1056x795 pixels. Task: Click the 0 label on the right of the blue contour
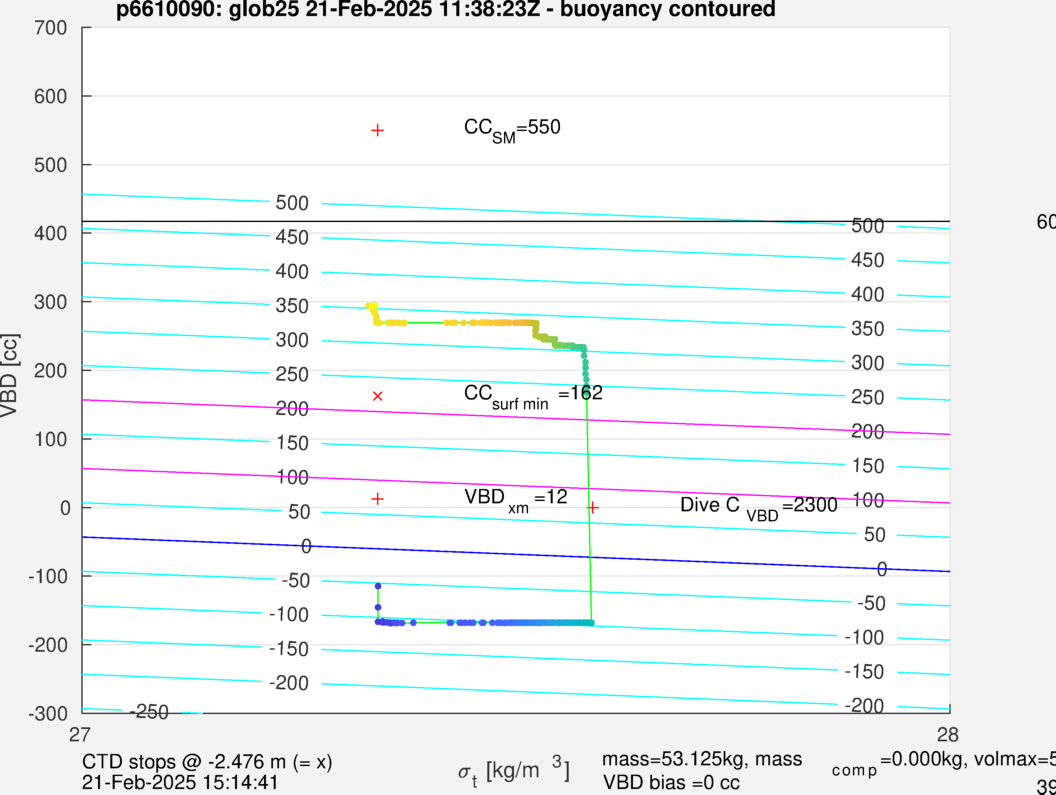click(882, 569)
